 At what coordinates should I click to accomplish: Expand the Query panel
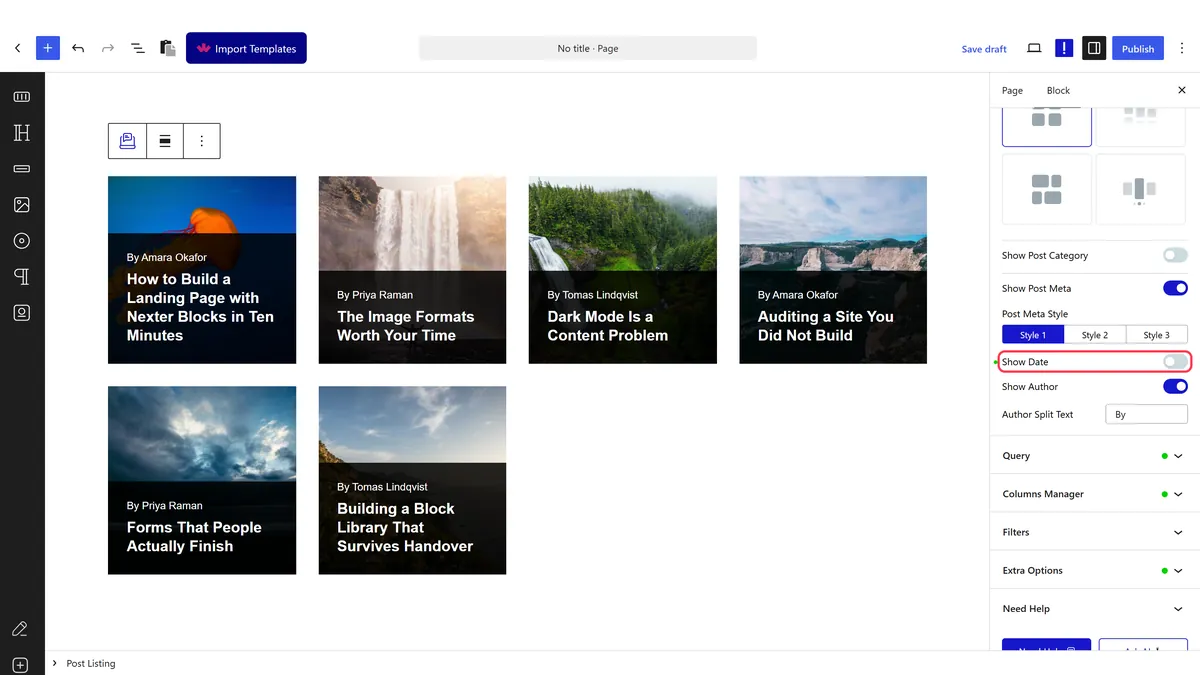click(1094, 455)
